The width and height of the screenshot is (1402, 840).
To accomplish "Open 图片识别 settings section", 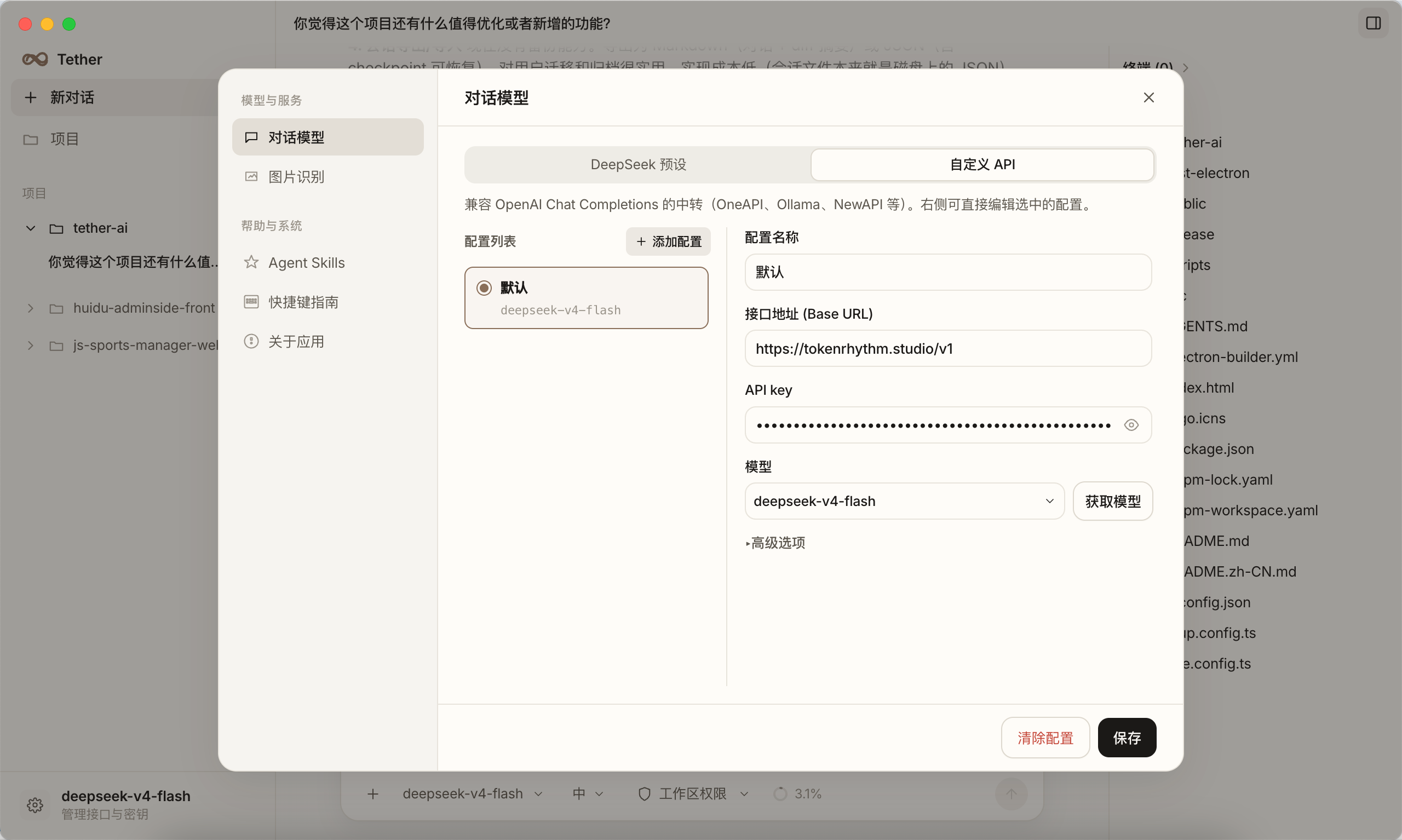I will point(327,177).
